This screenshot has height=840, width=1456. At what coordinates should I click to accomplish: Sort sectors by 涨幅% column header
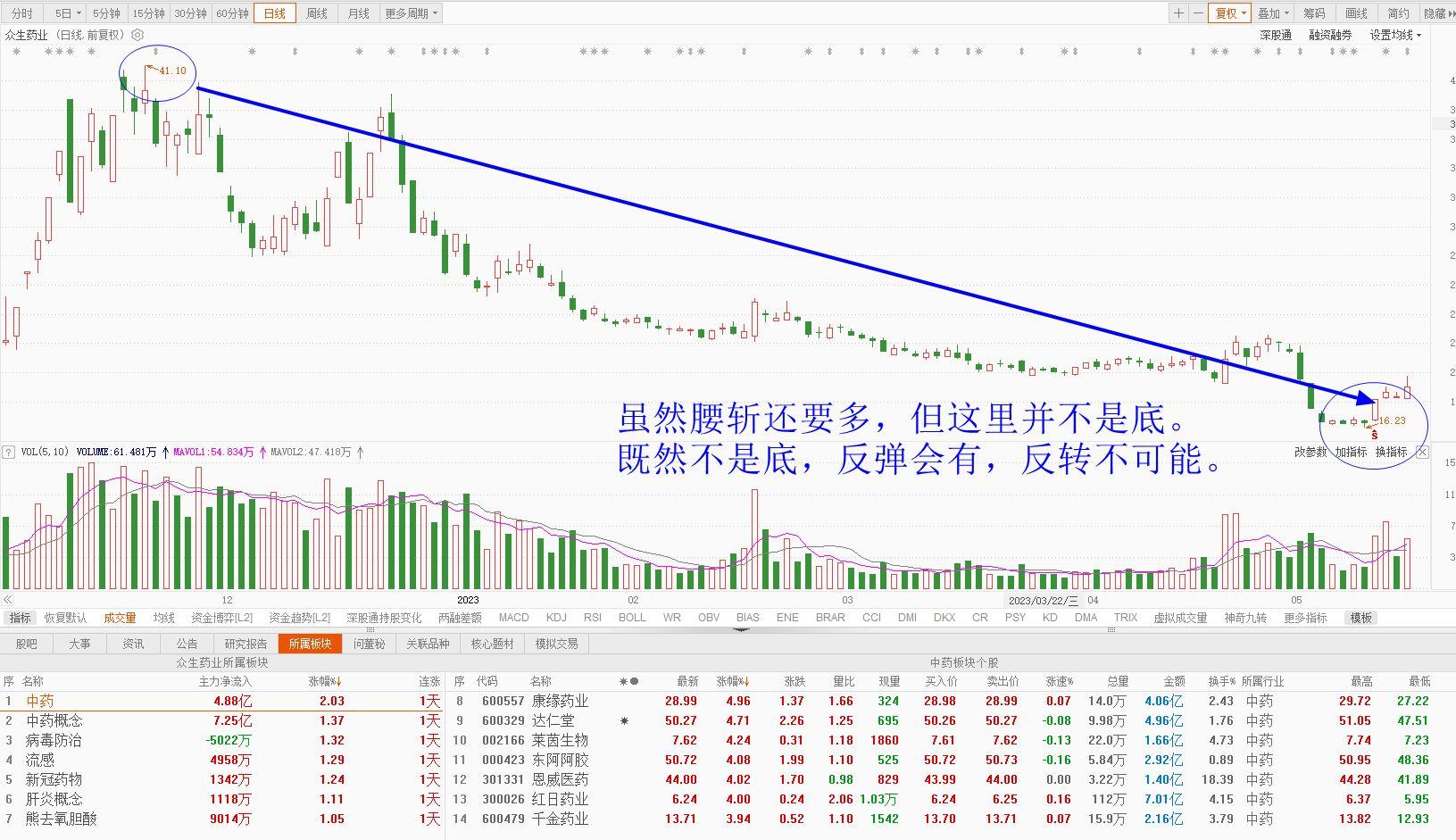coord(326,681)
